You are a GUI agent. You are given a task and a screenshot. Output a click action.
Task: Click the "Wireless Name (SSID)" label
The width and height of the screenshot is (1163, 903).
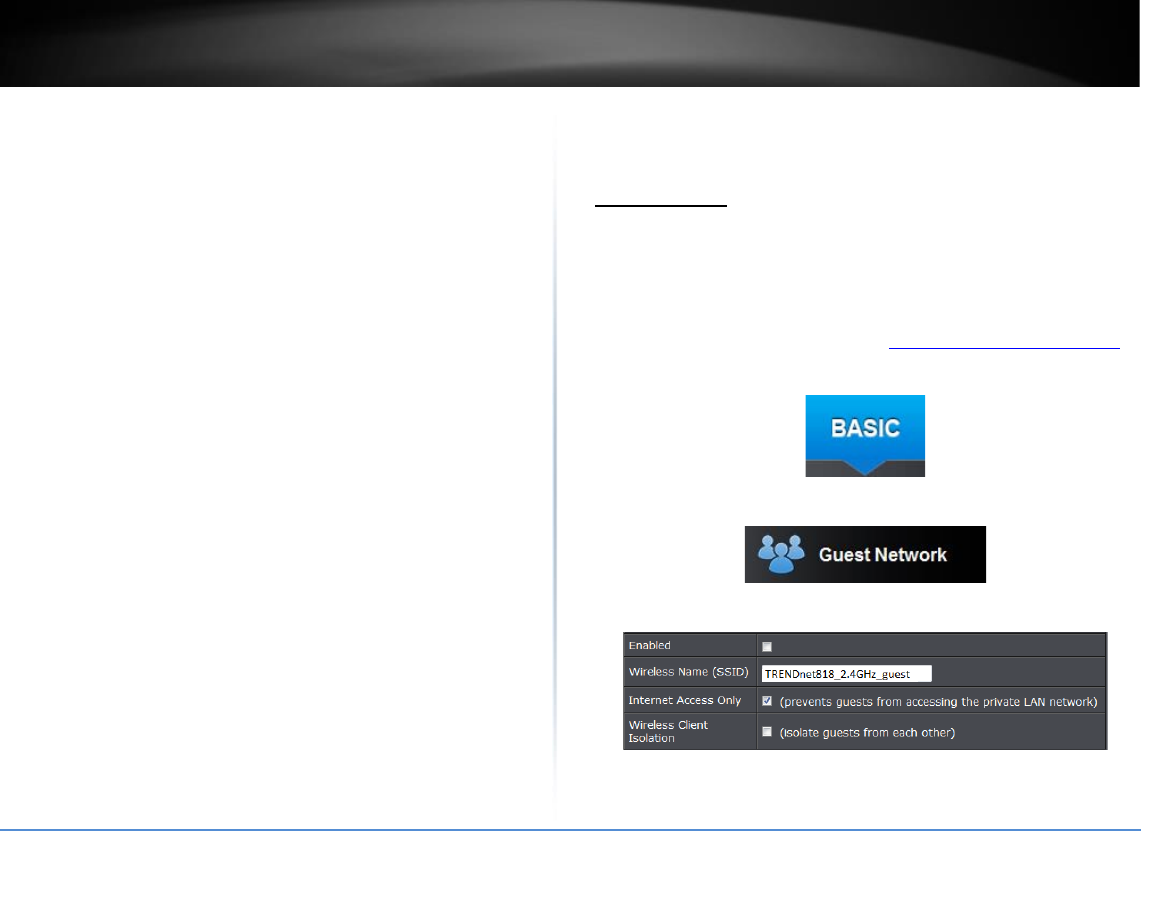tap(688, 671)
